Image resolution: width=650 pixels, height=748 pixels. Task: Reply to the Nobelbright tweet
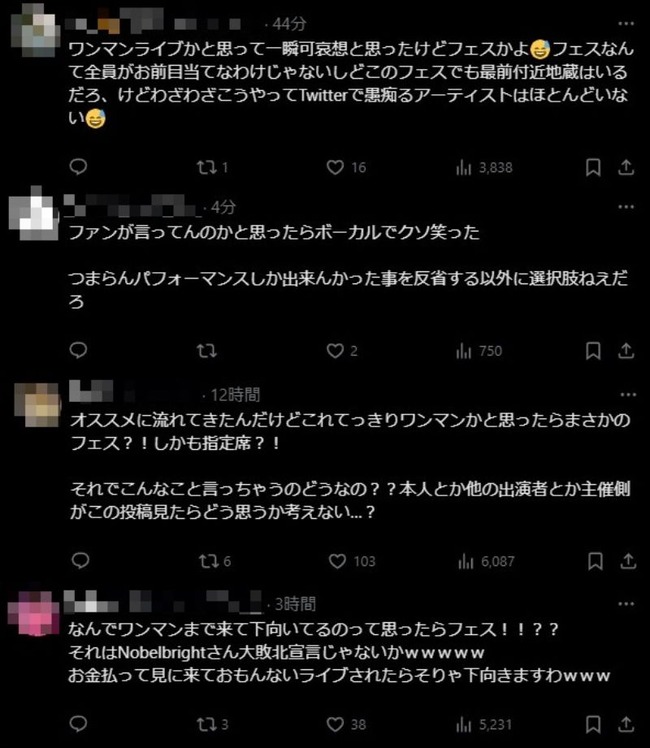[x=78, y=724]
